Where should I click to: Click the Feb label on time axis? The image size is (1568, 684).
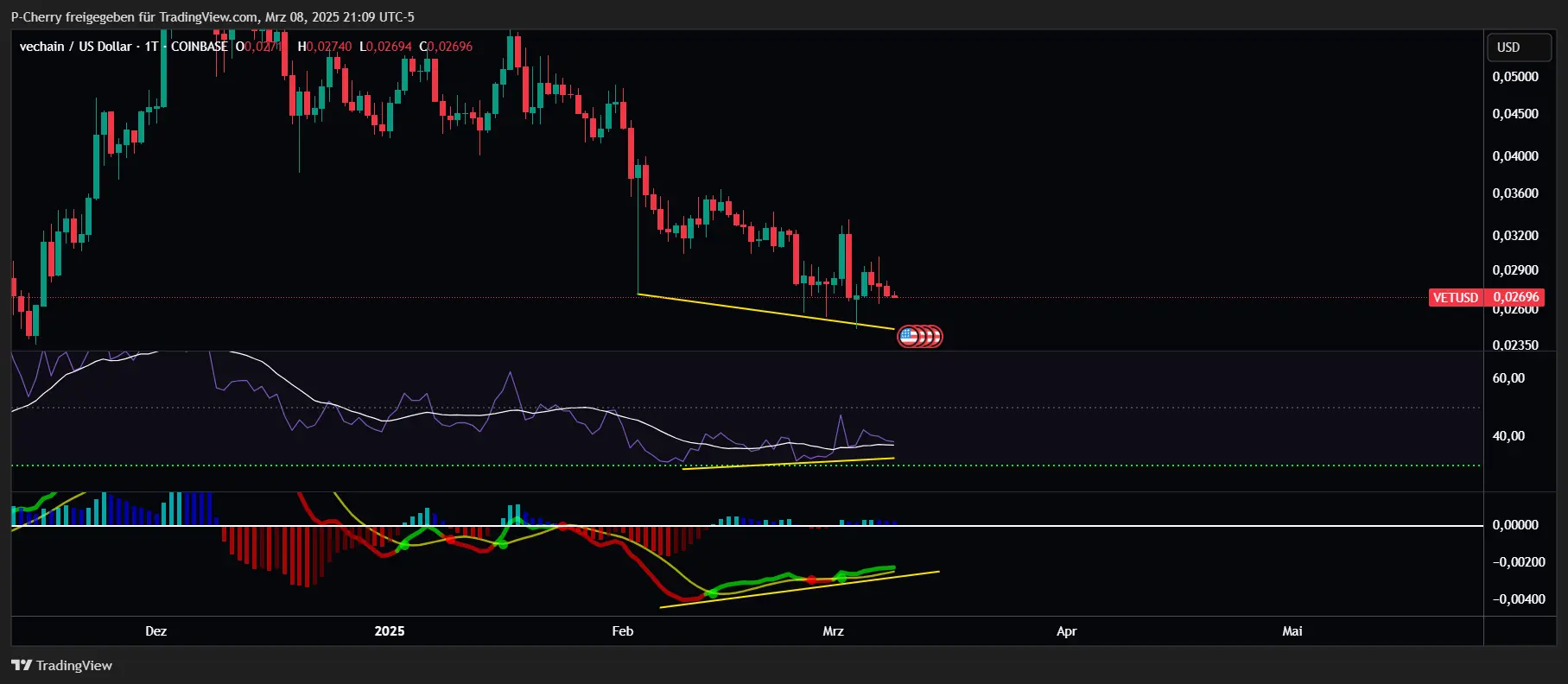pyautogui.click(x=623, y=631)
